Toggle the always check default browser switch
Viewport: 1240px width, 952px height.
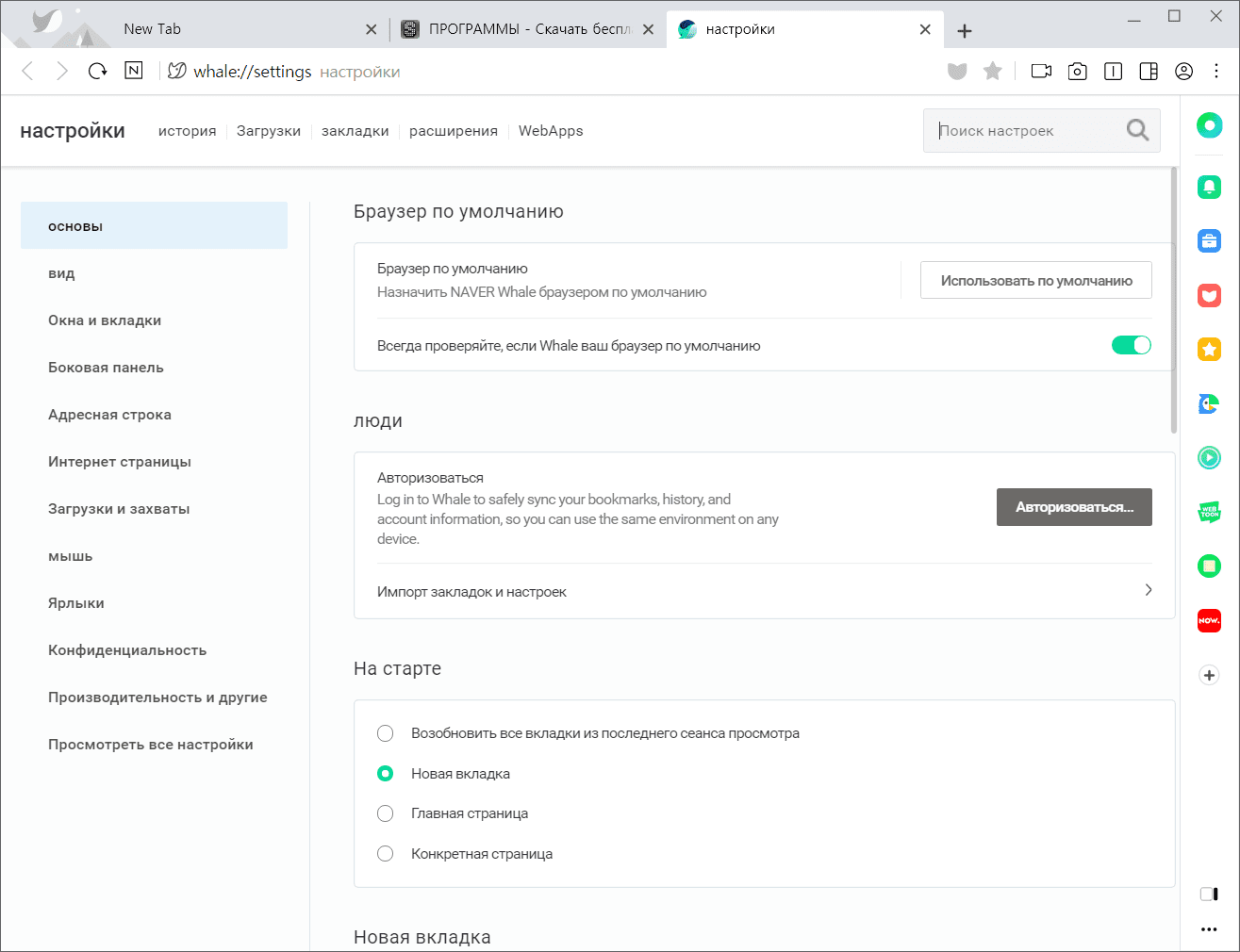click(x=1131, y=345)
